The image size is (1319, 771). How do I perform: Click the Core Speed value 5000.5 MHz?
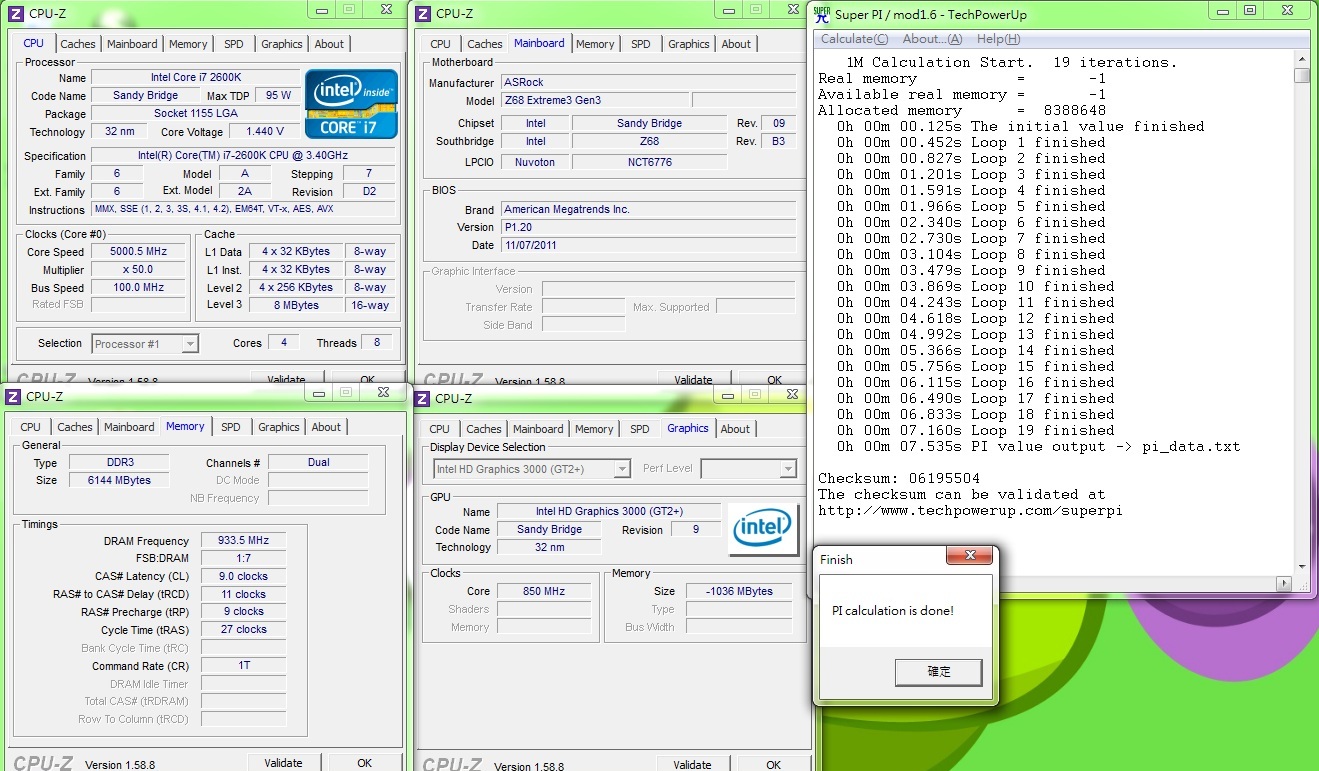138,252
